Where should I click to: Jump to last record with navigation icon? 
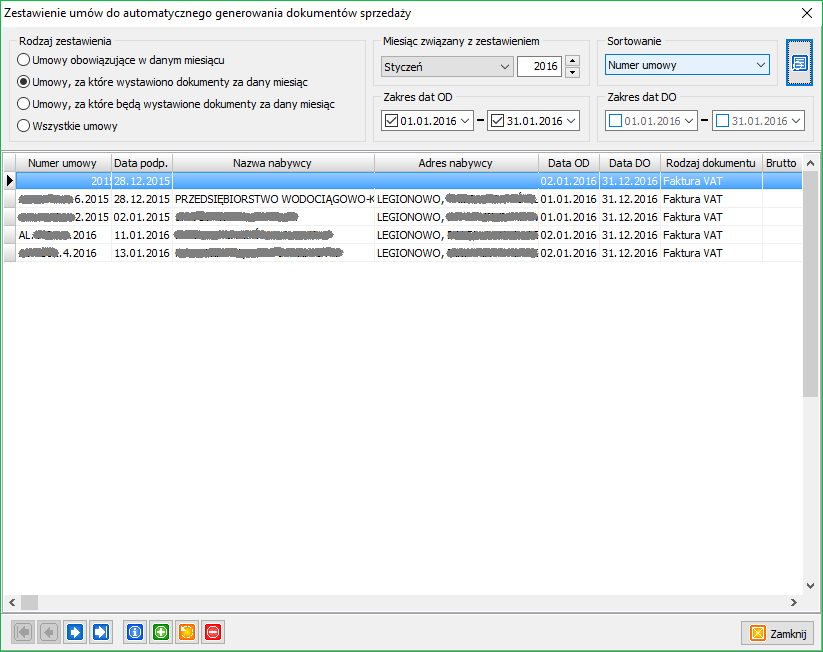[x=101, y=632]
